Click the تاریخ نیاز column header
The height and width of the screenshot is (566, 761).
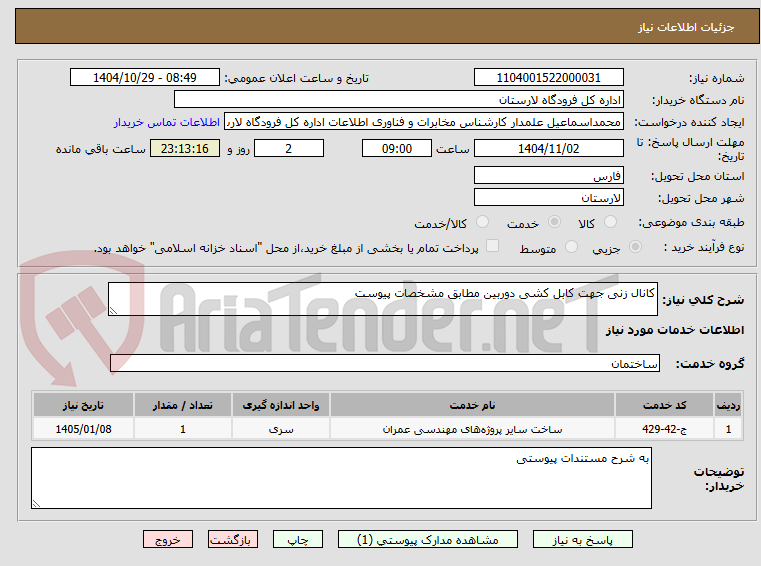pyautogui.click(x=83, y=405)
